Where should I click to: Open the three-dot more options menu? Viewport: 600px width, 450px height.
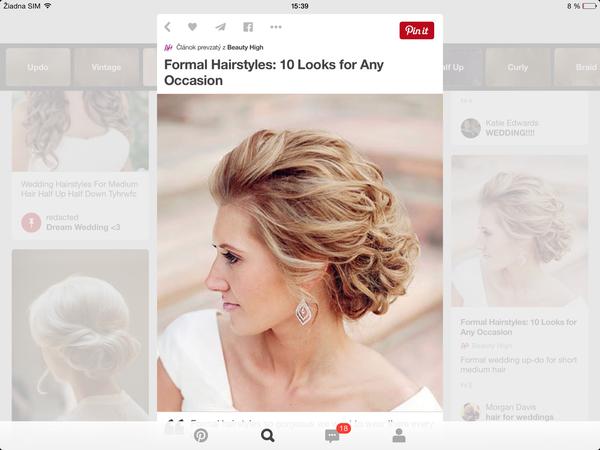[x=276, y=27]
